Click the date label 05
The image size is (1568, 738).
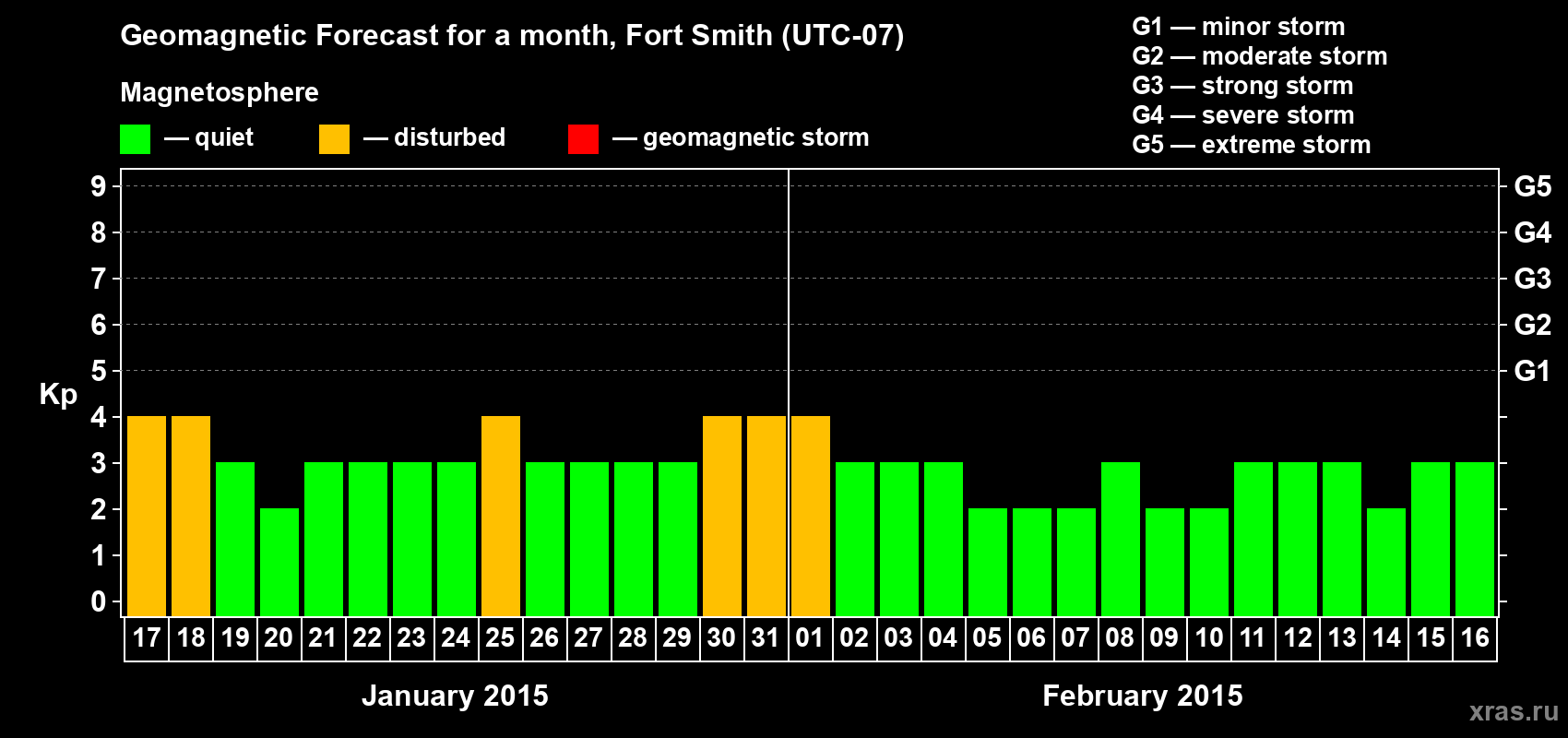987,638
